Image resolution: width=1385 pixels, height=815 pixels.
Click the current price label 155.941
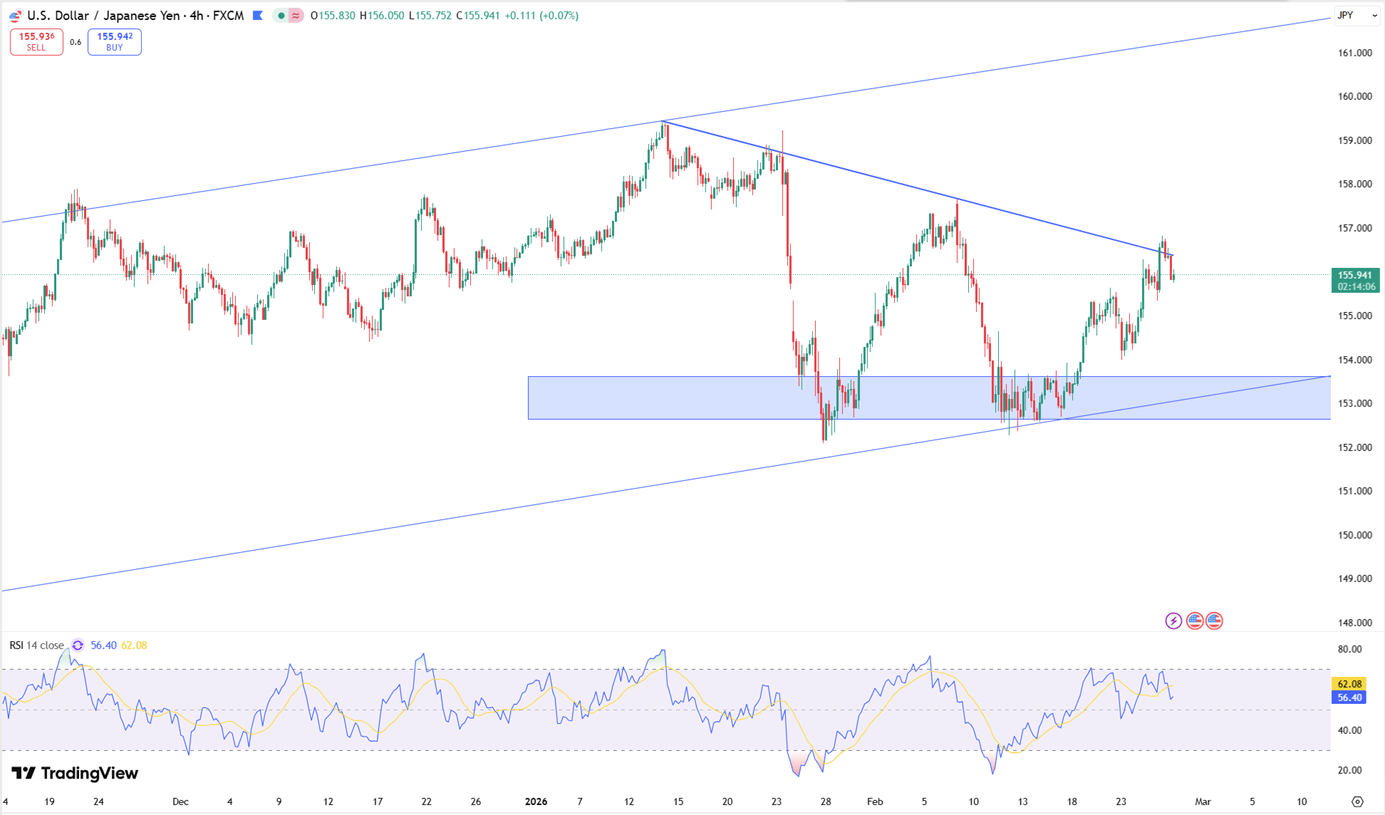point(1355,275)
